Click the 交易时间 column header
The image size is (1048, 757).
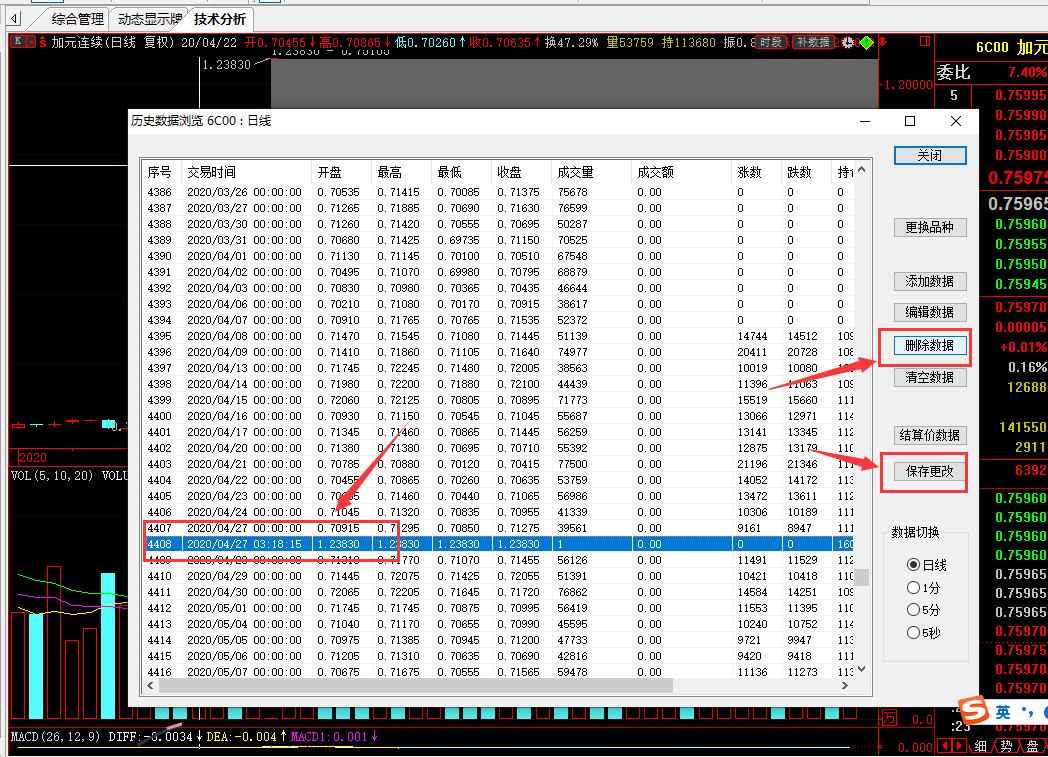coord(246,172)
